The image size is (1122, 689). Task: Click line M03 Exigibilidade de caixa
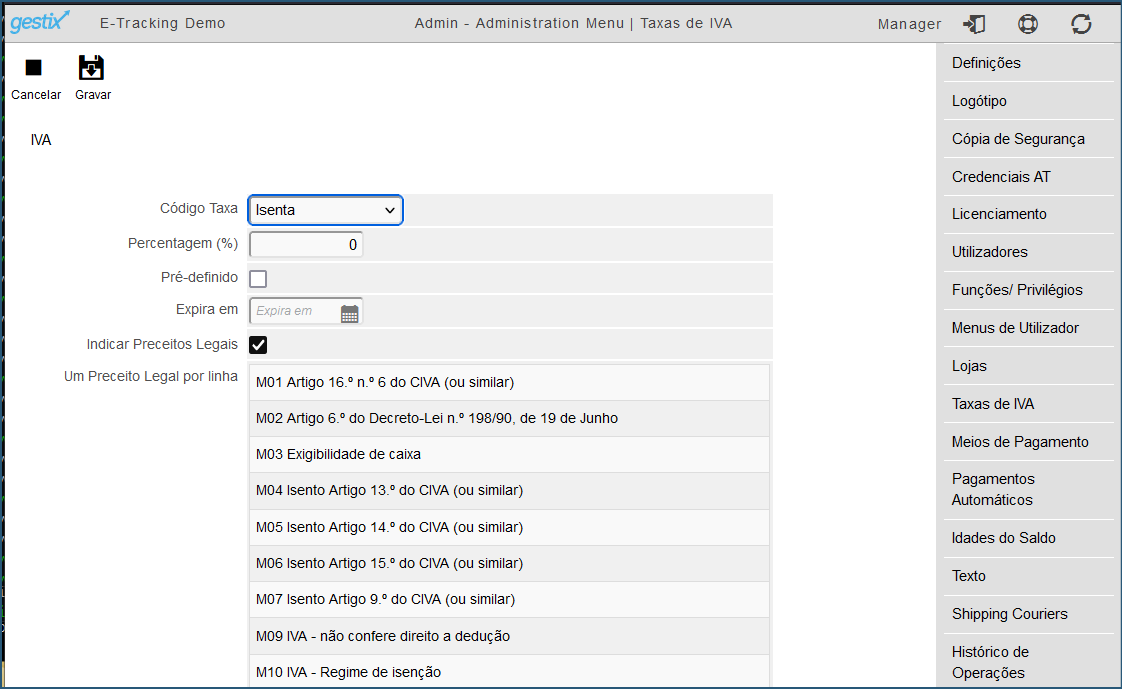[x=509, y=454]
